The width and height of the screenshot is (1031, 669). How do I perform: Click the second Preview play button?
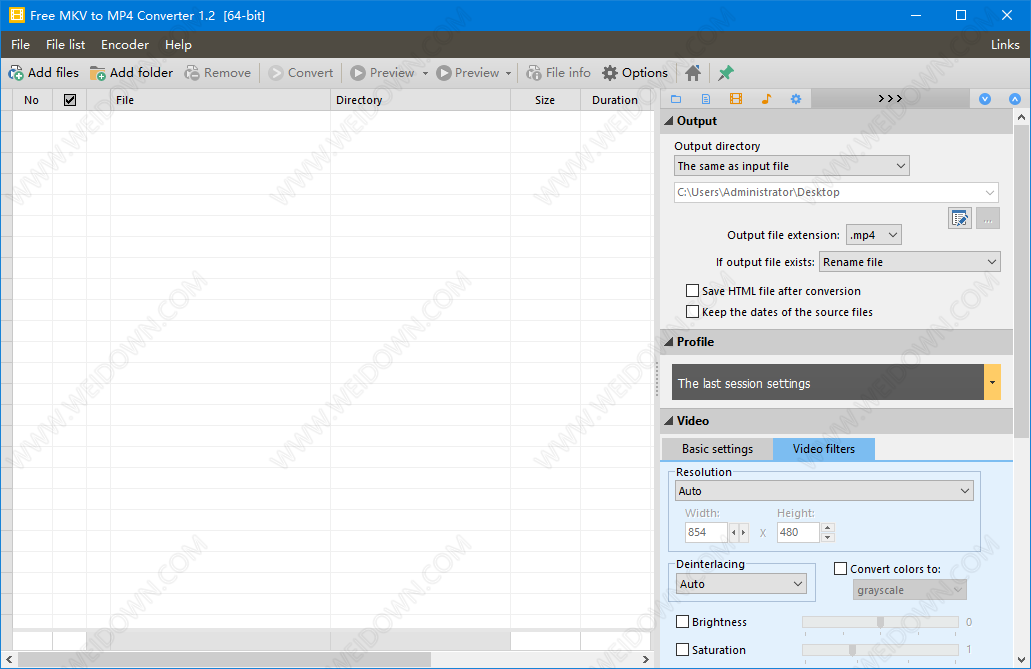[468, 73]
